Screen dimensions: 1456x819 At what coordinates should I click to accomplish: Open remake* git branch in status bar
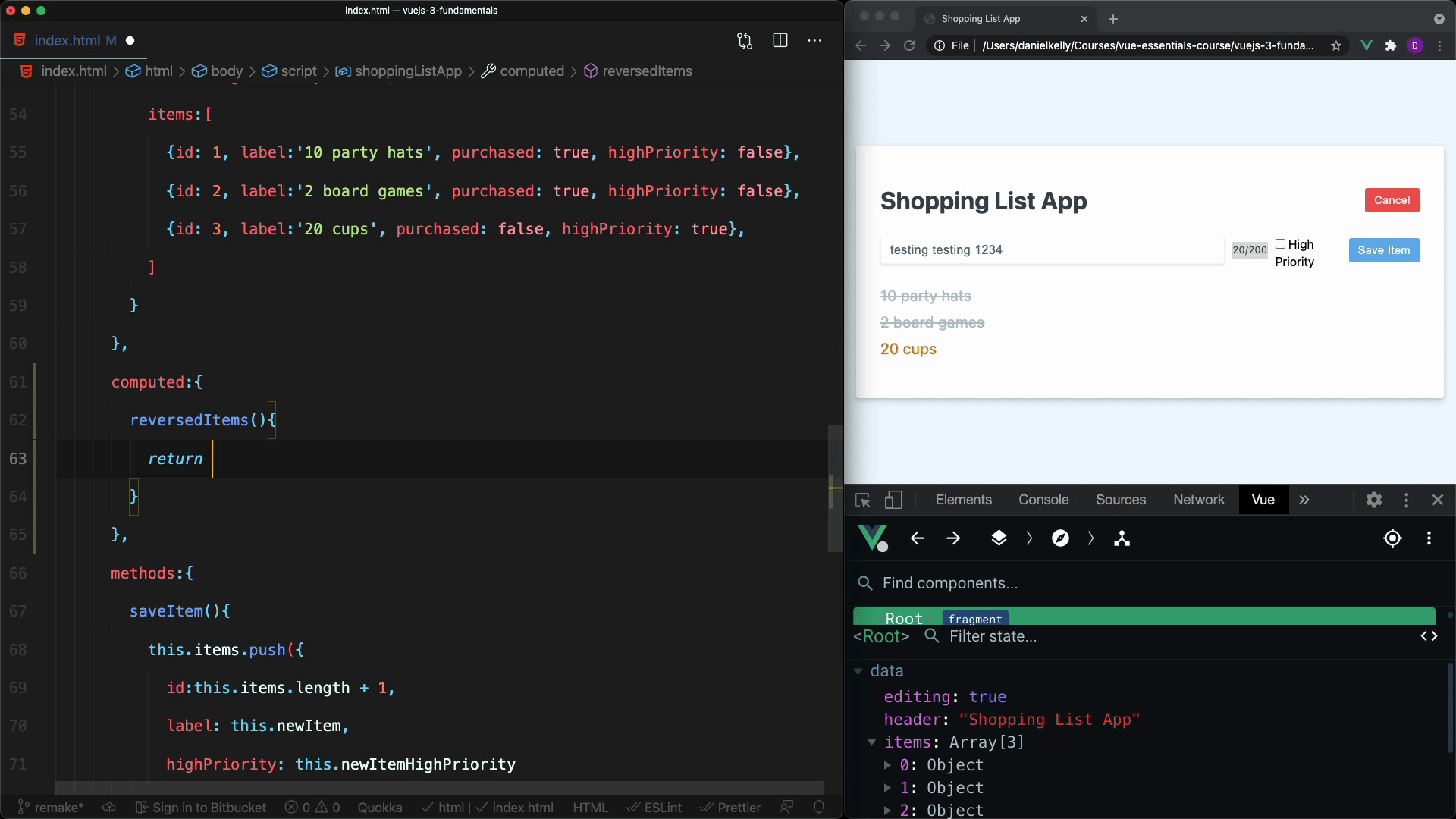click(50, 808)
